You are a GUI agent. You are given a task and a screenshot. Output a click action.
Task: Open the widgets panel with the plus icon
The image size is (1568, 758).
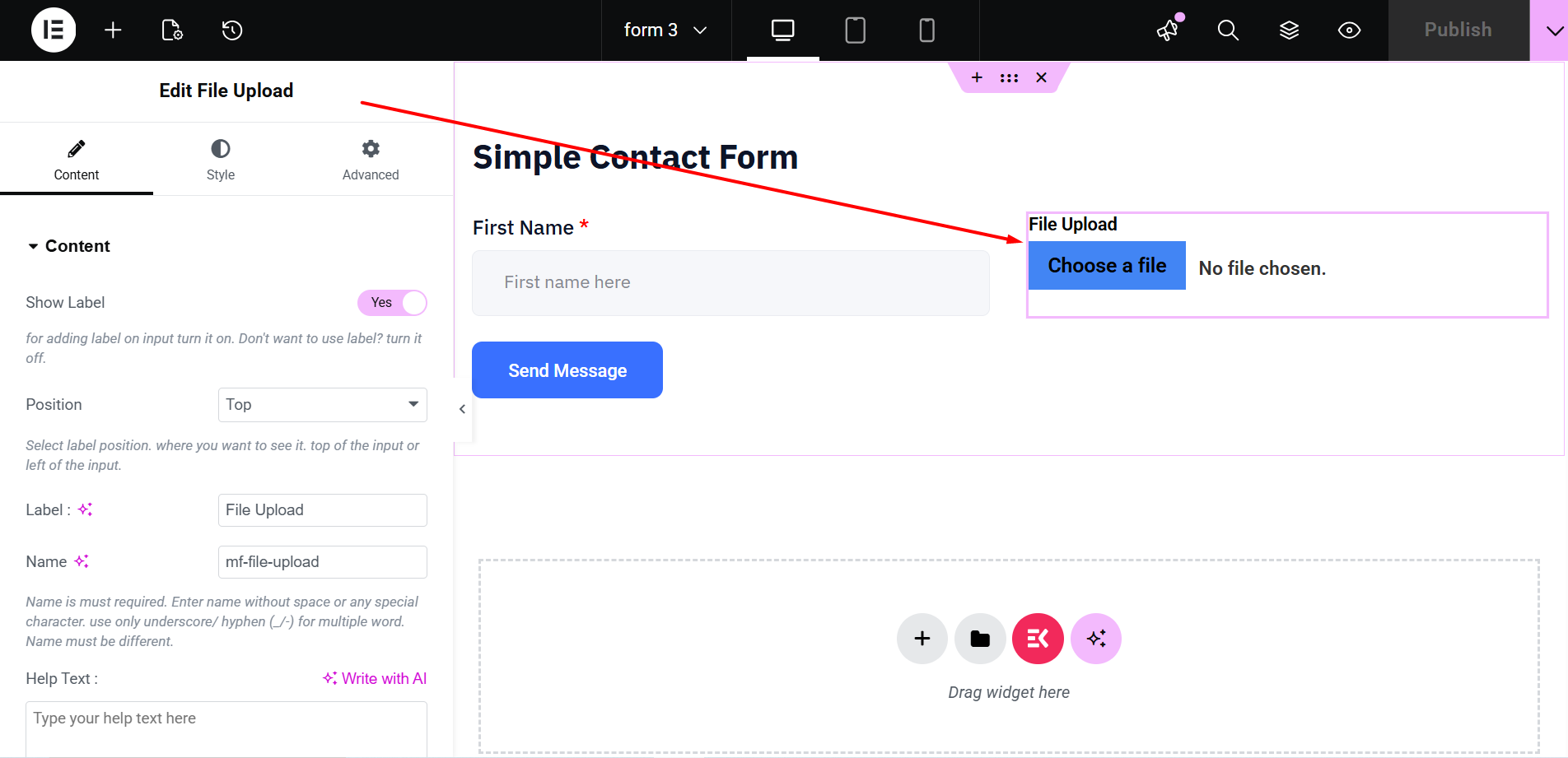(113, 30)
